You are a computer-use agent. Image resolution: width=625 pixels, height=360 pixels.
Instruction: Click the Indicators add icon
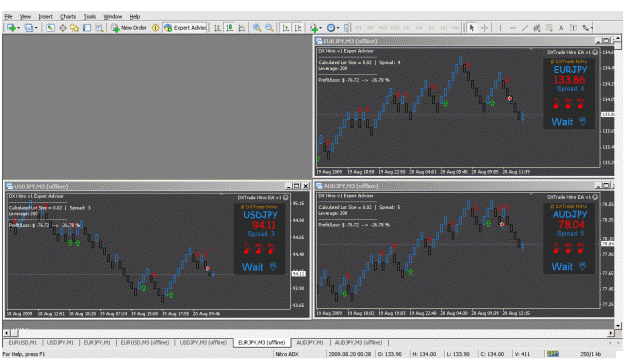pyautogui.click(x=314, y=28)
